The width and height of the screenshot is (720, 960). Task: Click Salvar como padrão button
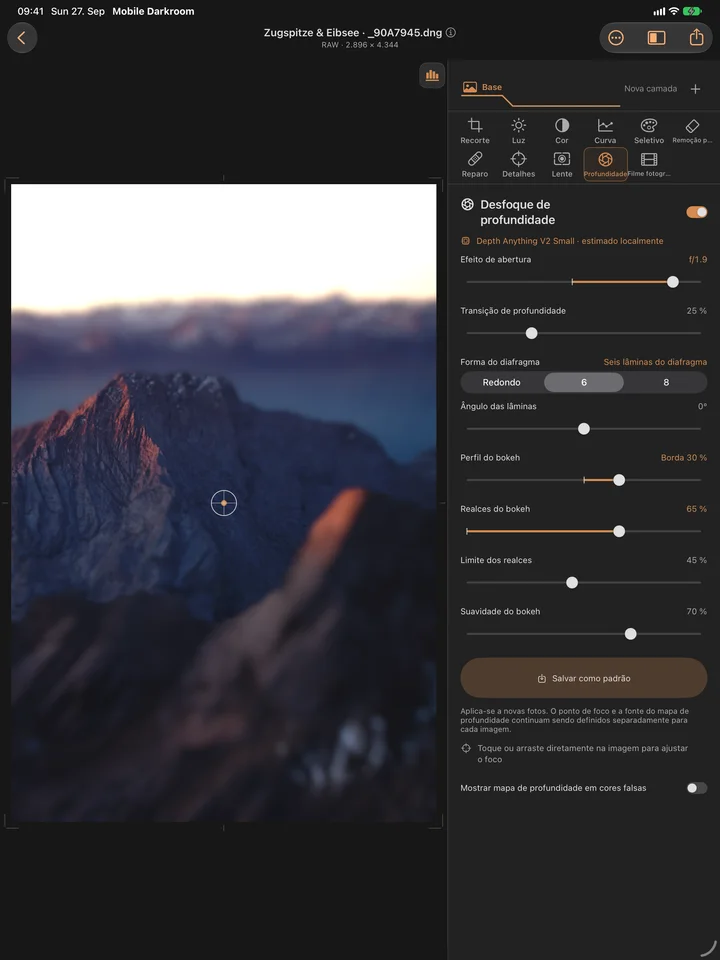click(583, 678)
